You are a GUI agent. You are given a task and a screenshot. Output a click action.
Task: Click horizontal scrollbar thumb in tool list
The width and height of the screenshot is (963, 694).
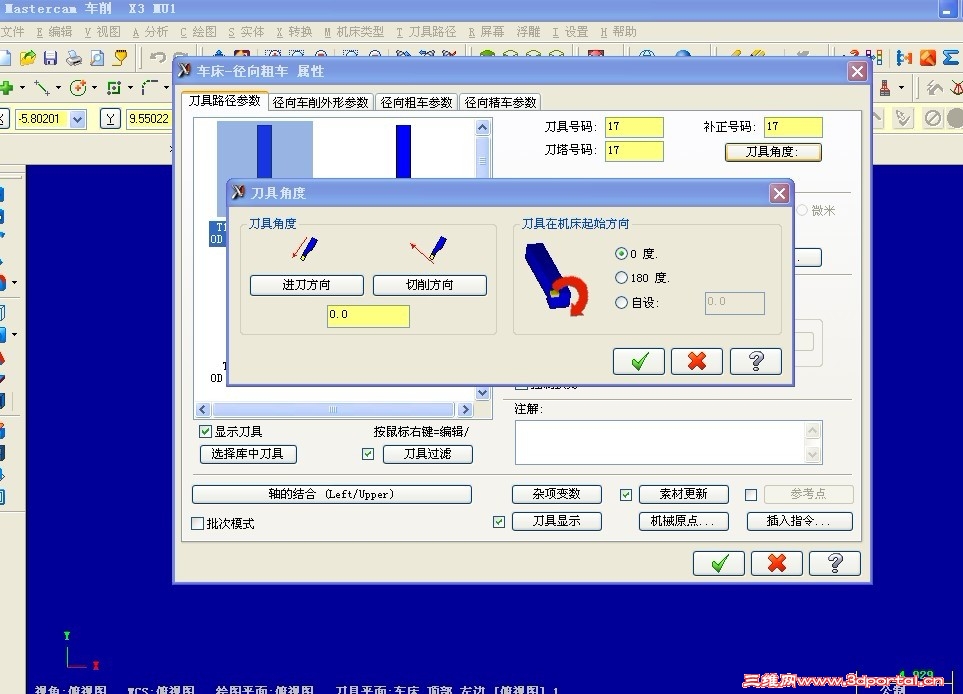pos(333,409)
